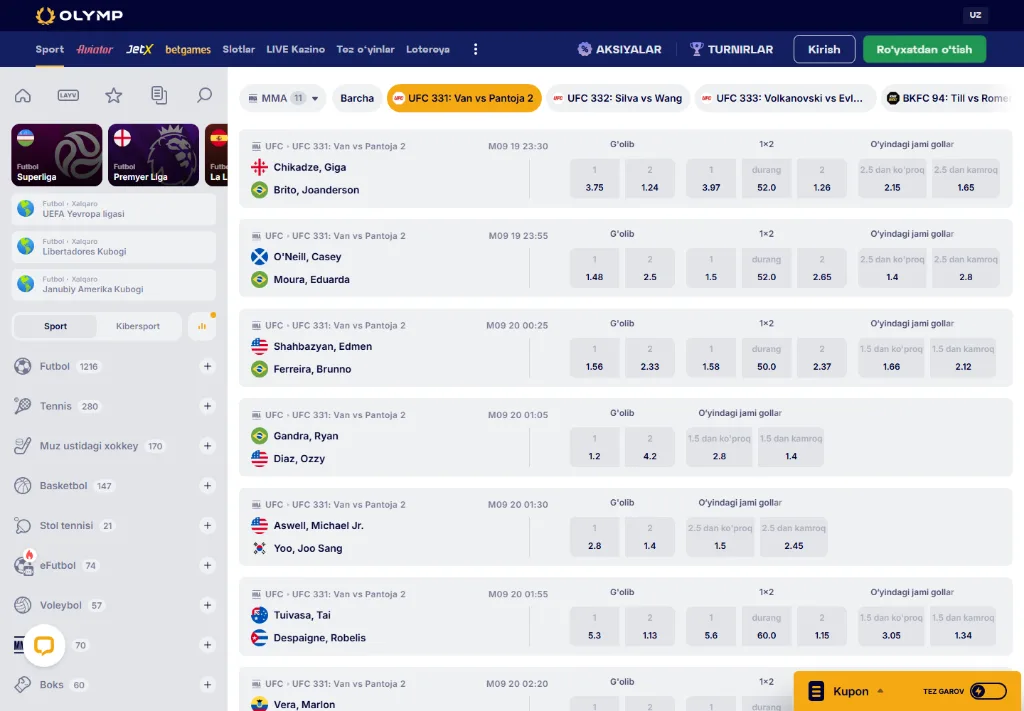1024x711 pixels.
Task: Switch to the Kibersport toggle option
Action: (x=138, y=326)
